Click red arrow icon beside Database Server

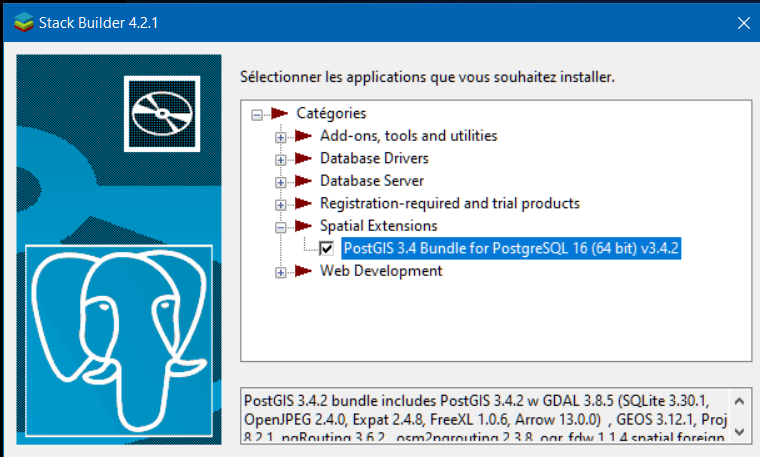[x=304, y=181]
